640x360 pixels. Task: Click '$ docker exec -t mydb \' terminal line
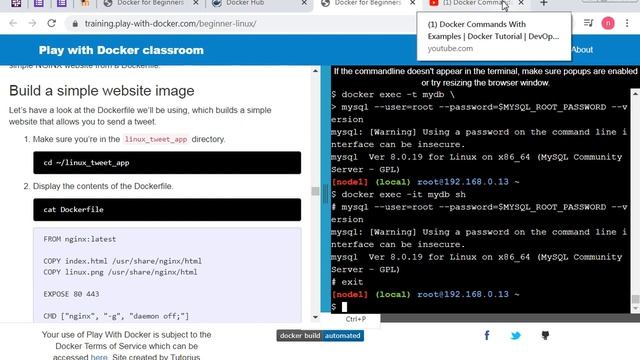pyautogui.click(x=393, y=94)
